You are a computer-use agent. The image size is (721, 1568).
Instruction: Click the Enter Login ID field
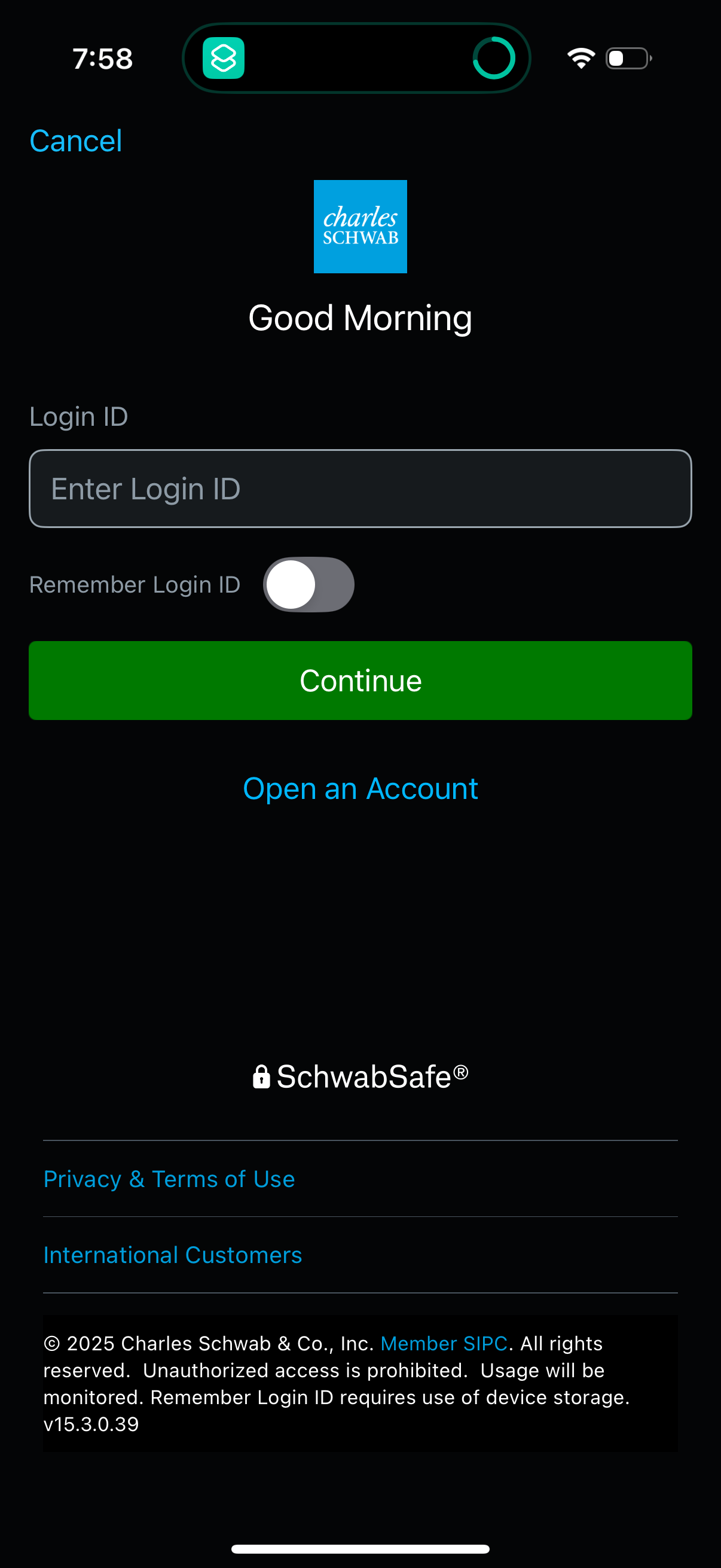point(360,487)
